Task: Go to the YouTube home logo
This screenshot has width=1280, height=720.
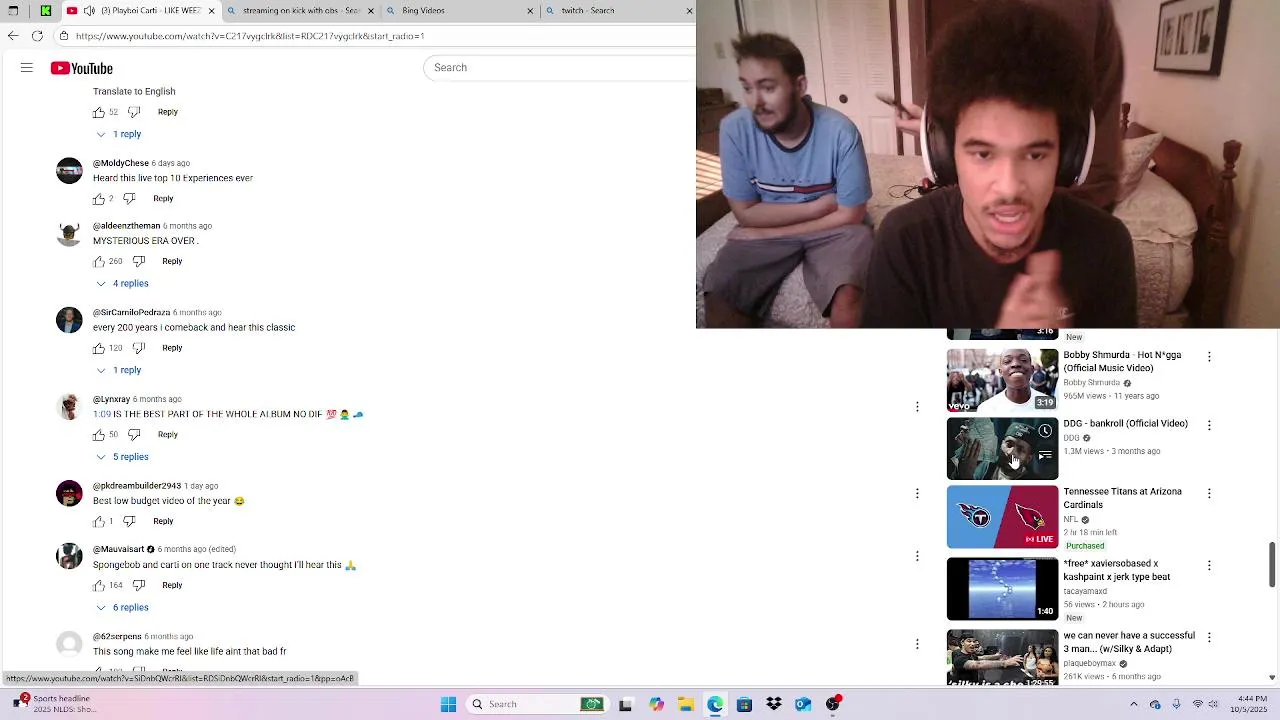Action: (82, 68)
